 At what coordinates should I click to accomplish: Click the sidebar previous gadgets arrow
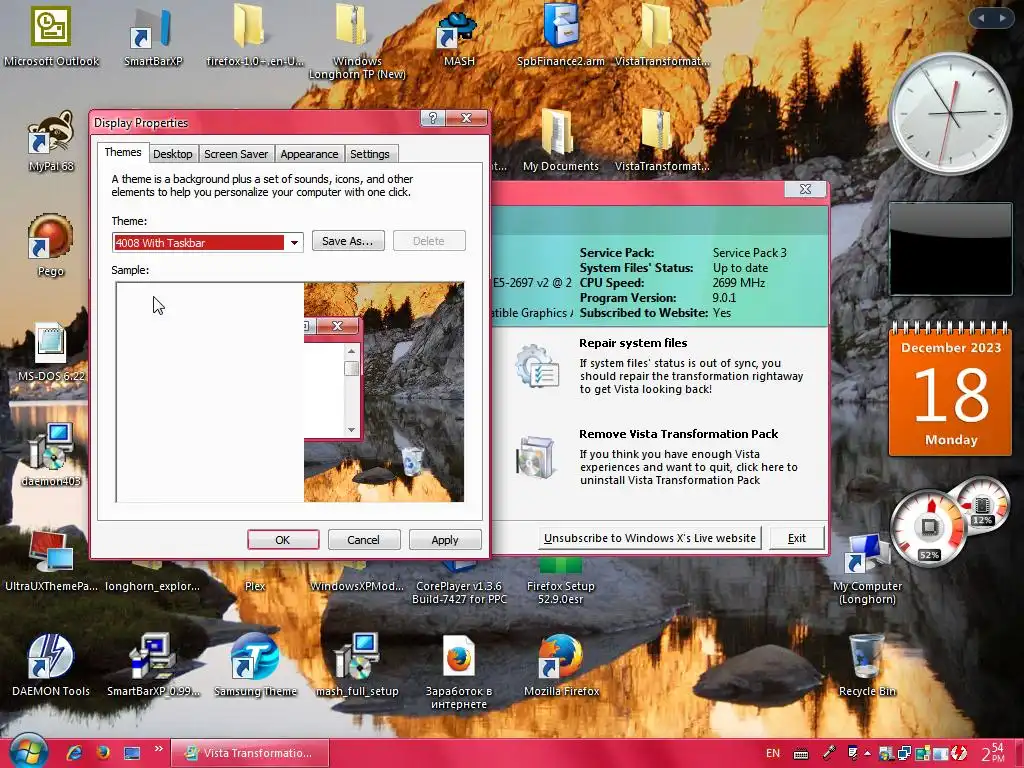point(981,18)
